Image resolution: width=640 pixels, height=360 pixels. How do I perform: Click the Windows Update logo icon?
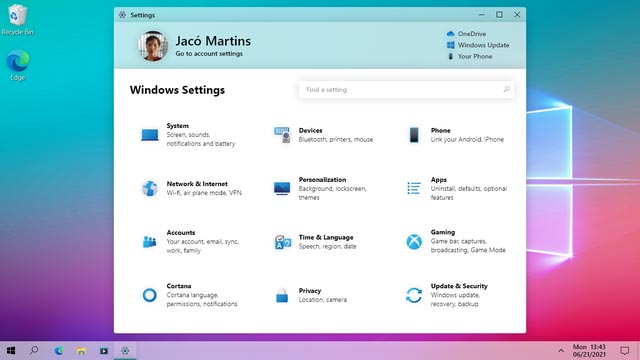tap(451, 45)
